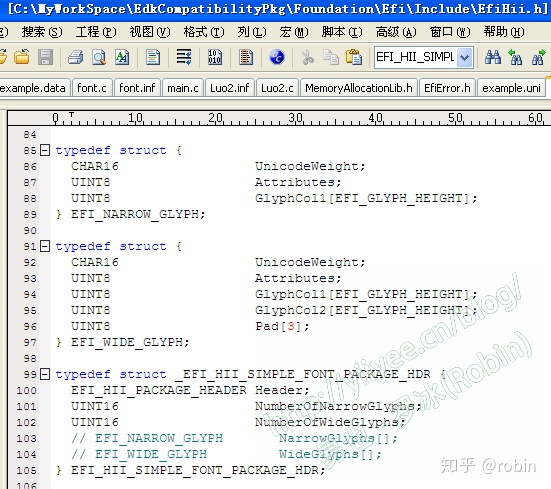Click column 30 on the ruler
Screen dimensions: 551x489
coord(296,118)
